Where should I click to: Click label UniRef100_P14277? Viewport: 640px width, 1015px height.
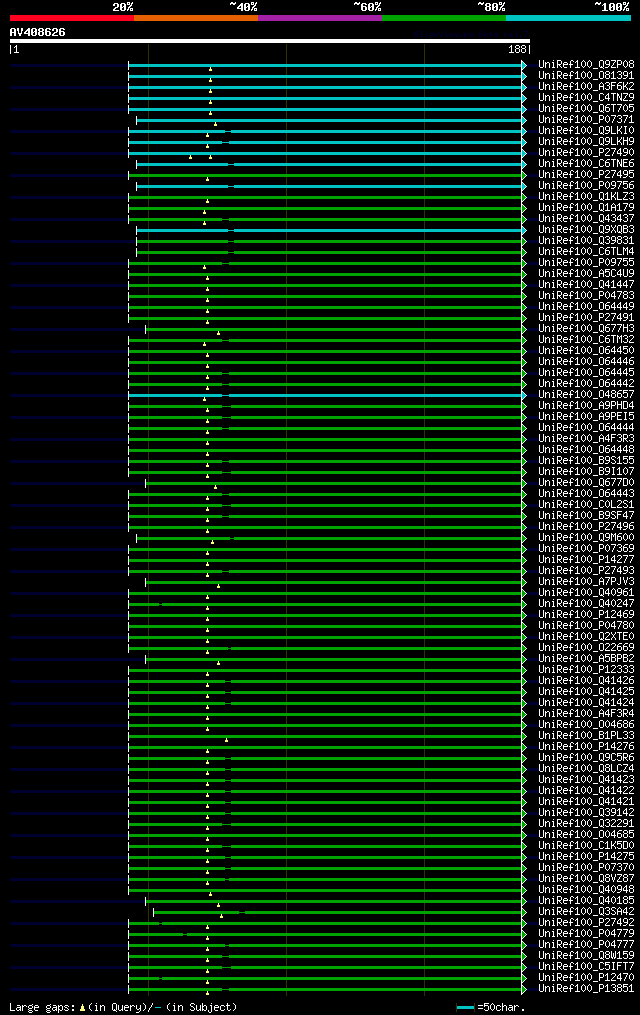point(586,559)
